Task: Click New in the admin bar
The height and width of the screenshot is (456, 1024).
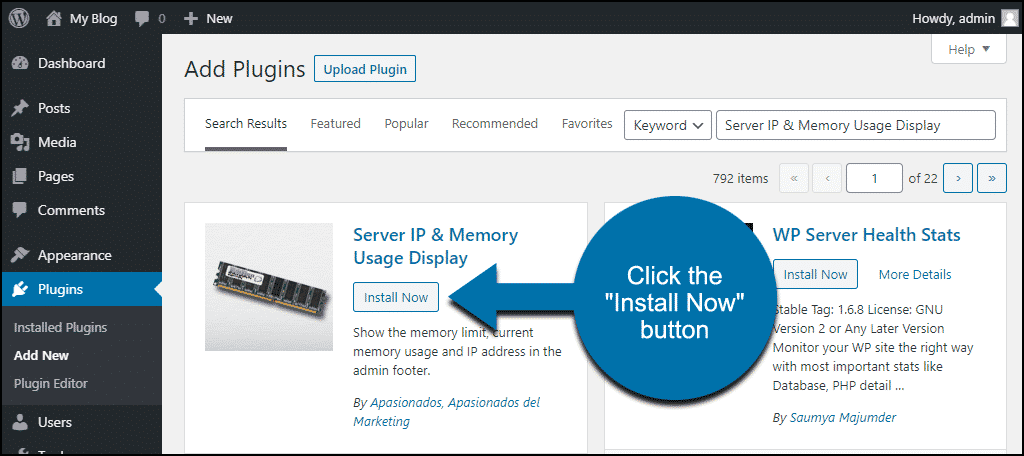Action: tap(219, 19)
